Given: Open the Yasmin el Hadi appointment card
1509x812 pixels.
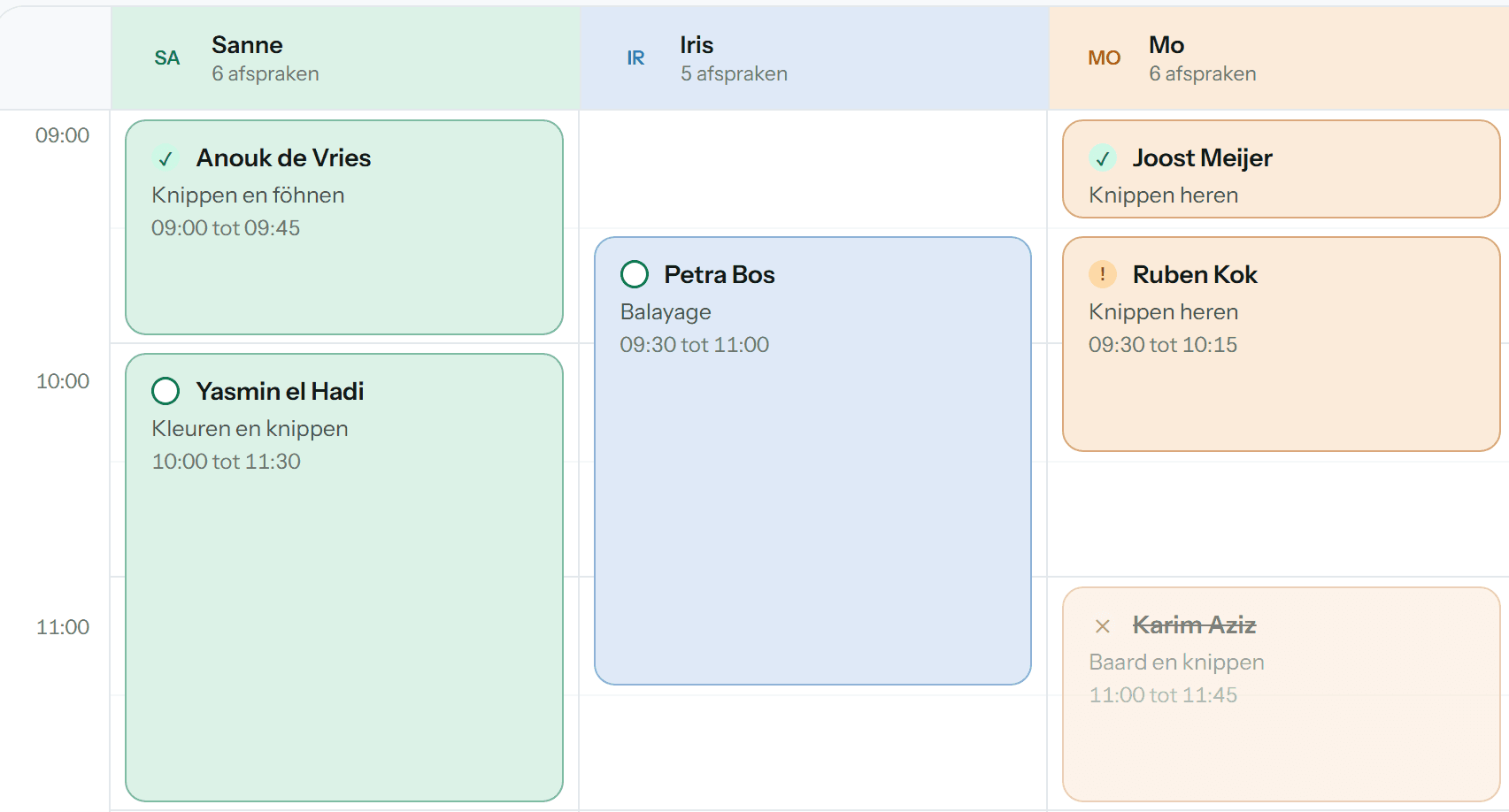Looking at the screenshot, I should [x=344, y=578].
